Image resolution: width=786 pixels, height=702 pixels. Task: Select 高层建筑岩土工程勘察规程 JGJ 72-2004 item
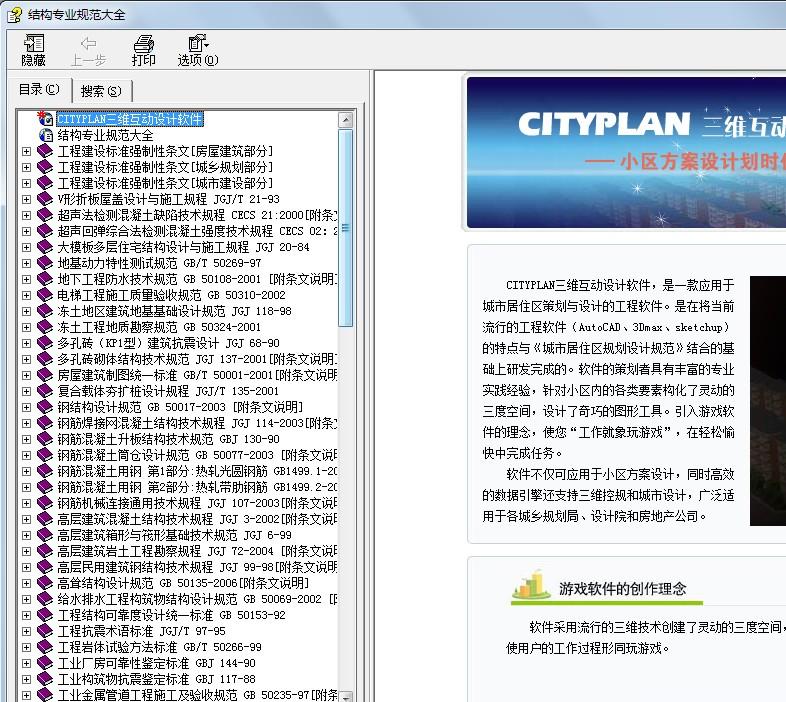pyautogui.click(x=197, y=551)
